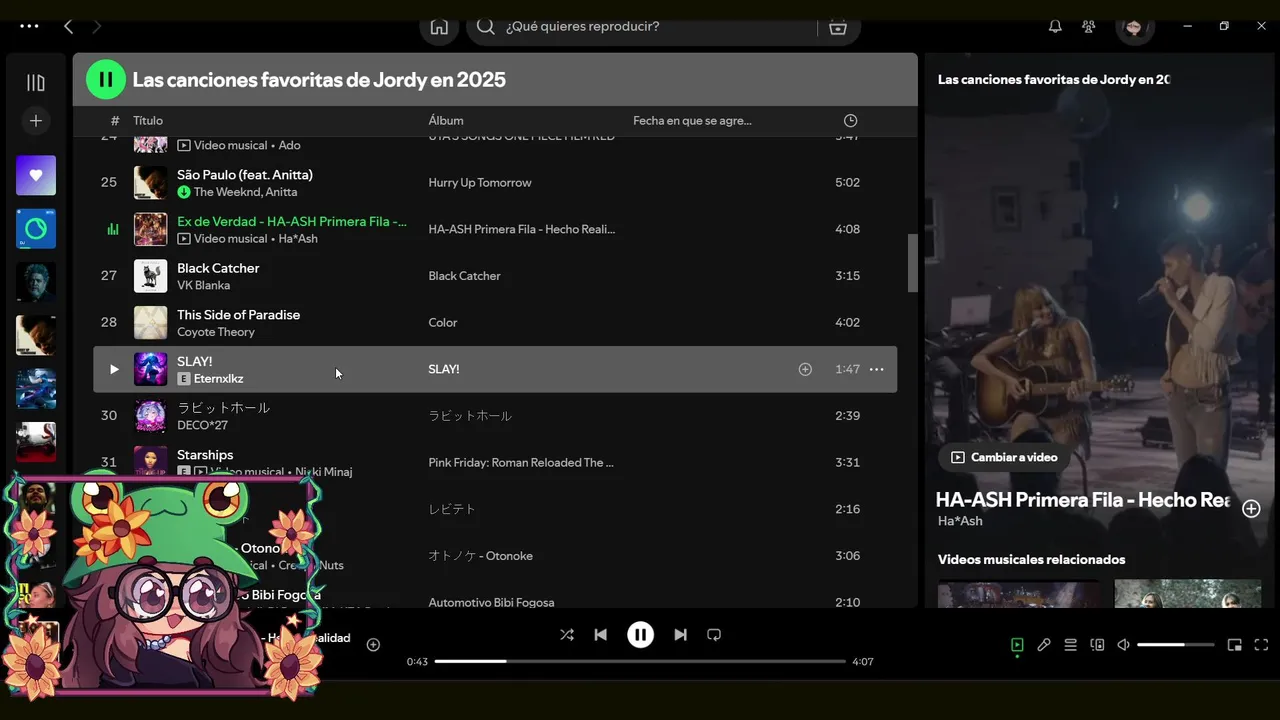This screenshot has width=1280, height=720.
Task: Toggle shuffle playback
Action: (567, 635)
